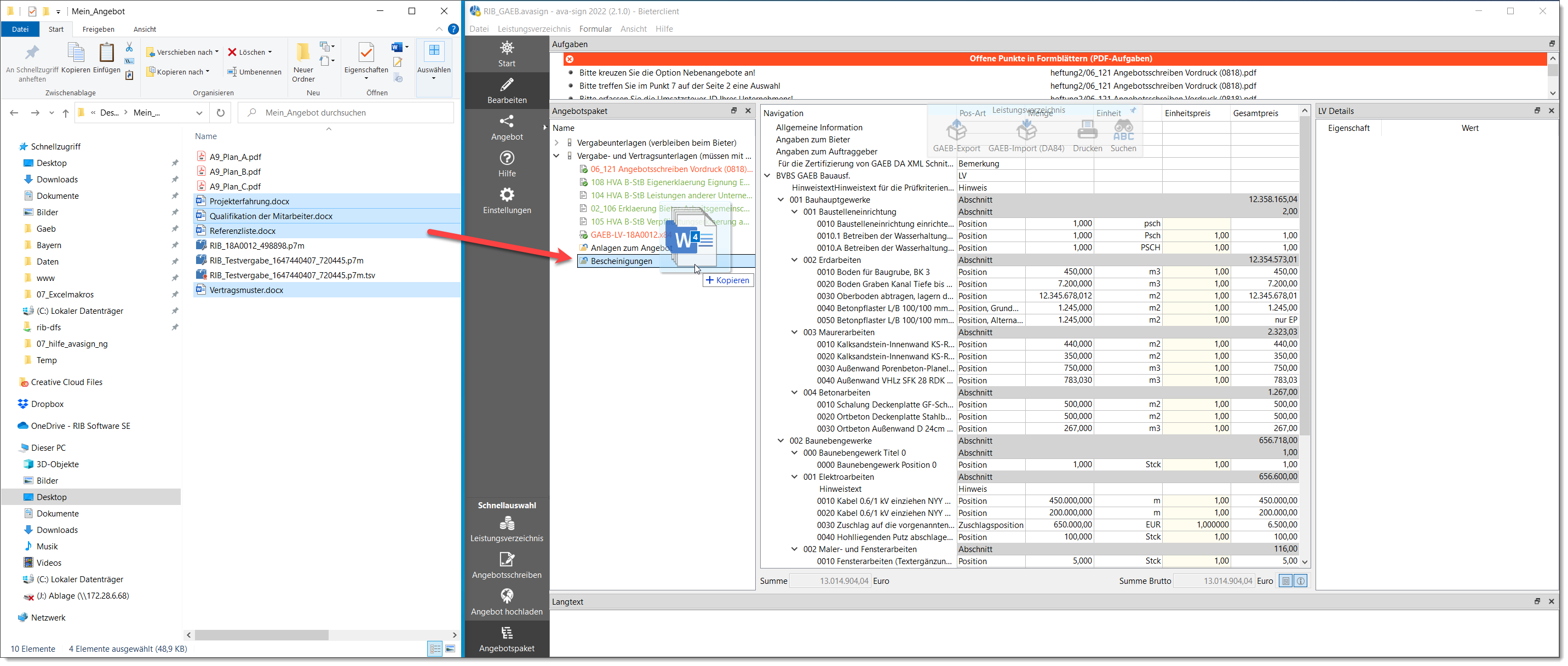
Task: Click the GAEB-Import (DA84) icon
Action: point(1026,135)
